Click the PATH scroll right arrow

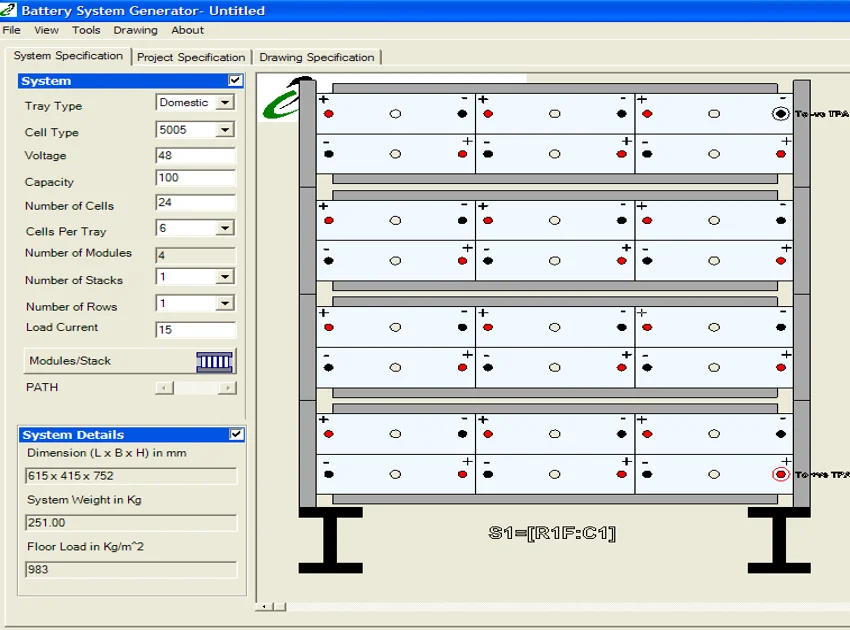pyautogui.click(x=228, y=388)
